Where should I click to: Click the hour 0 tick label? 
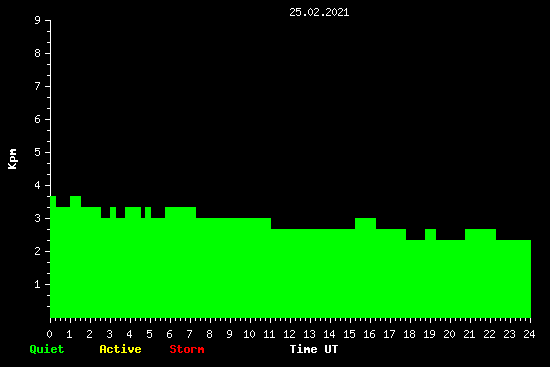click(49, 334)
